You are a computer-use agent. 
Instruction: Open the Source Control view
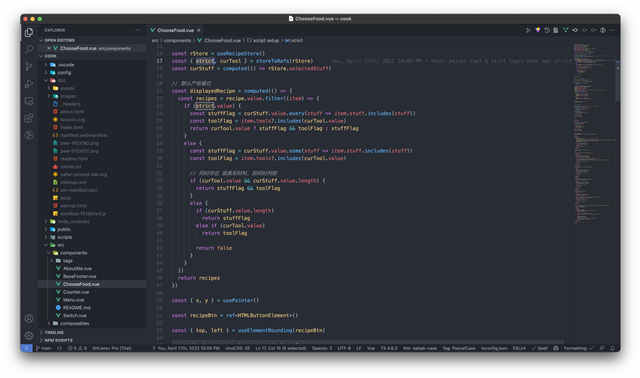click(29, 67)
